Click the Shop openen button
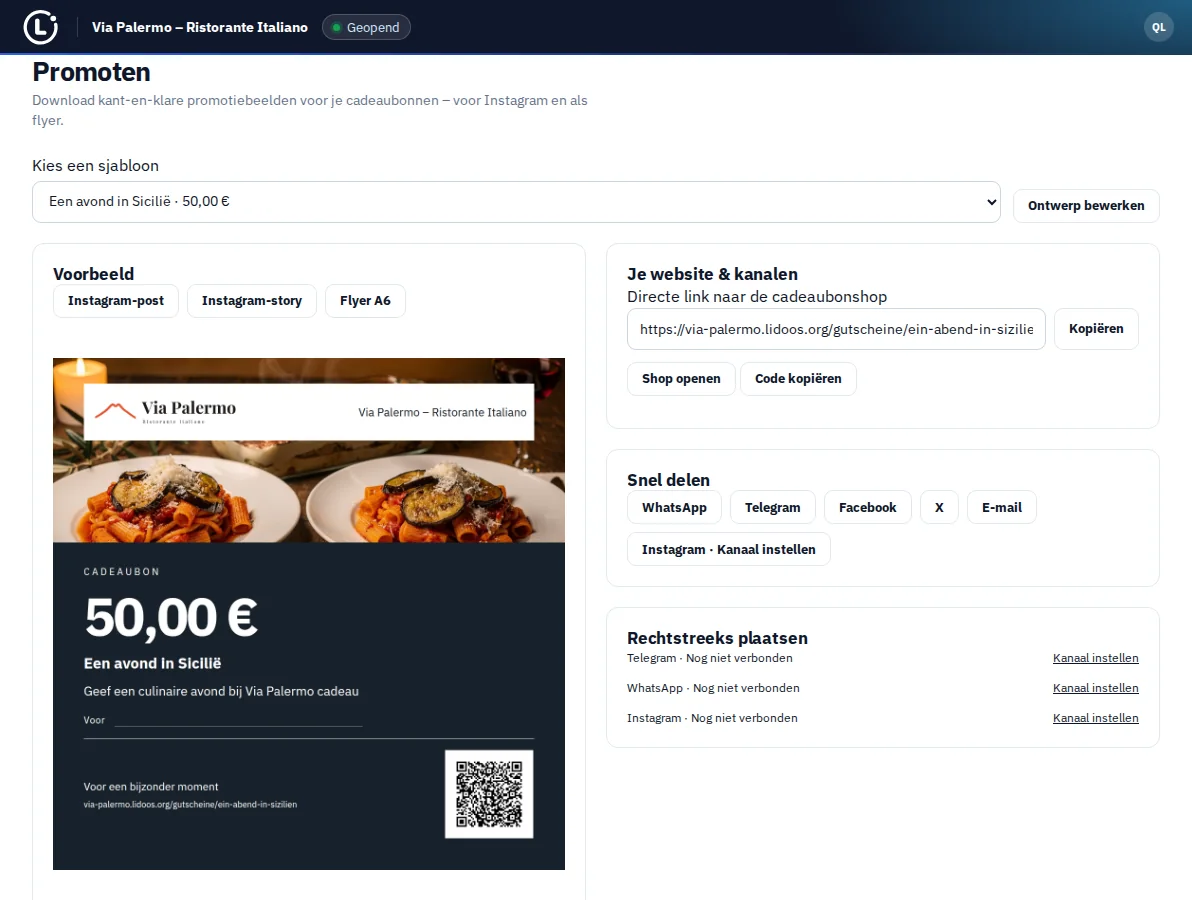The width and height of the screenshot is (1192, 900). point(681,379)
